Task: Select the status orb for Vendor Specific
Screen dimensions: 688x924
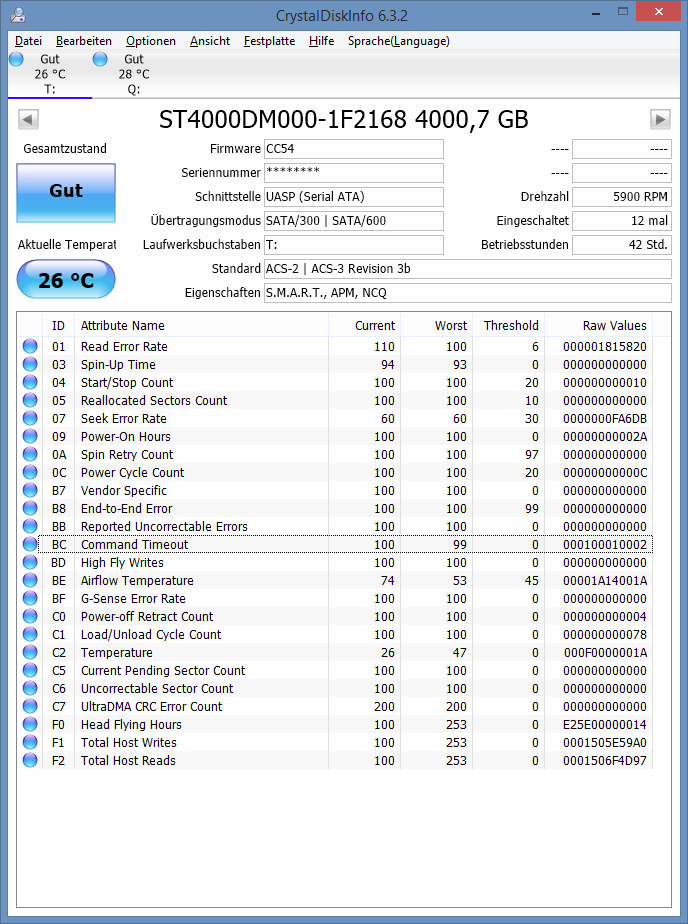Action: coord(30,490)
